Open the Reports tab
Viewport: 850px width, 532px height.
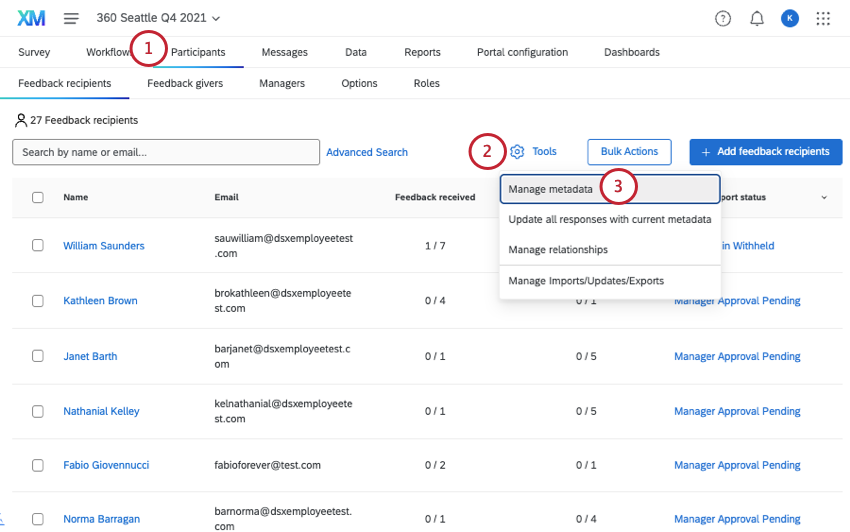pyautogui.click(x=422, y=52)
